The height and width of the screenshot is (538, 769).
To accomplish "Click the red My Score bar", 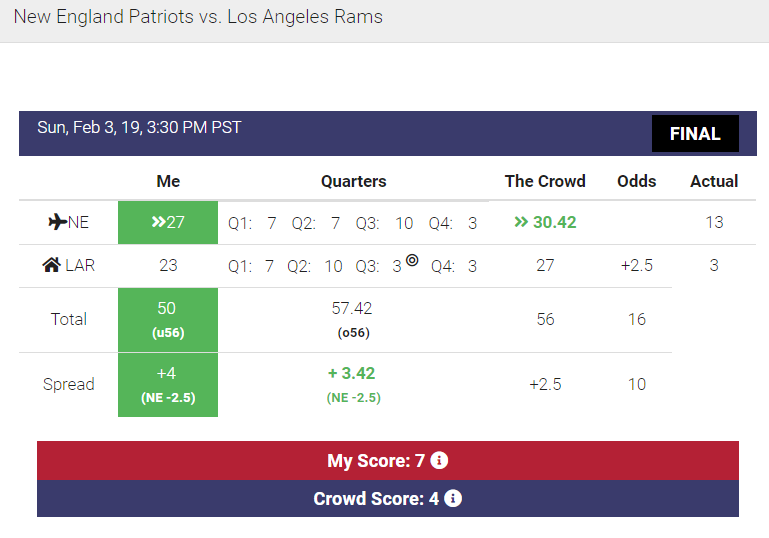I will [387, 461].
